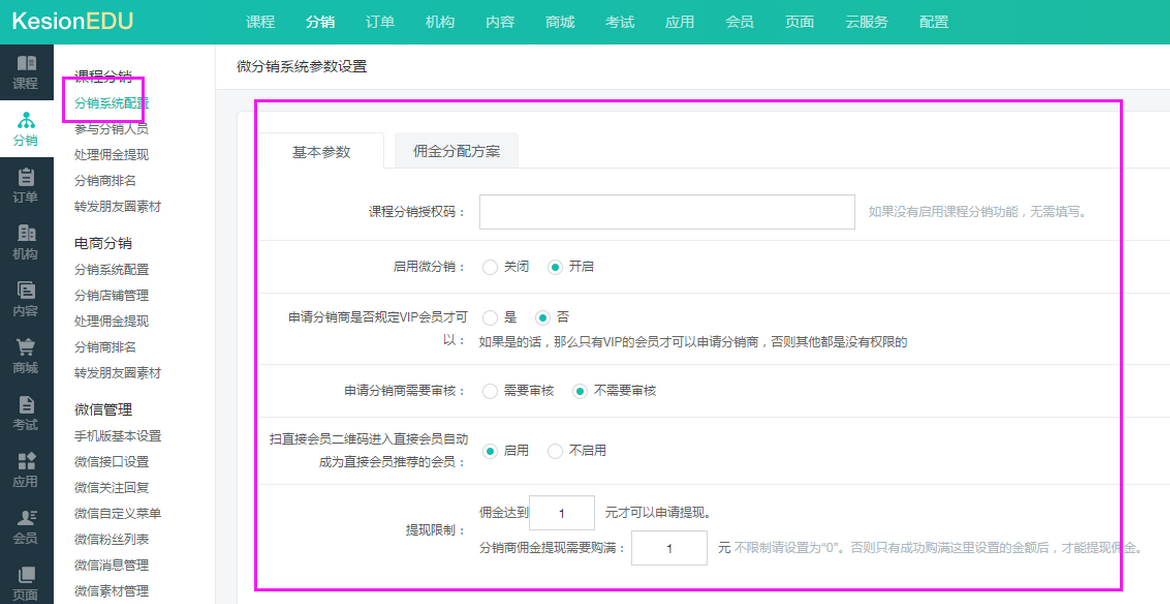Open 云服务 in the top menu
The height and width of the screenshot is (604, 1170).
(x=866, y=22)
